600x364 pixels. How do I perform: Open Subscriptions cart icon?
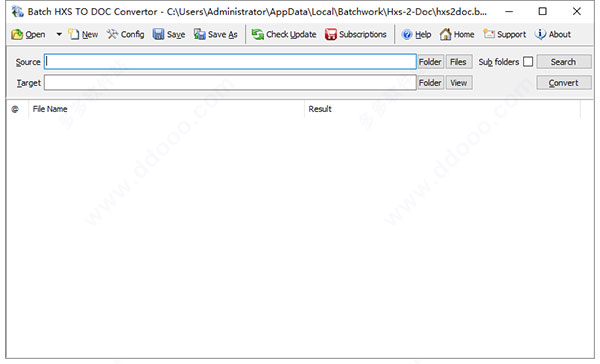point(355,34)
